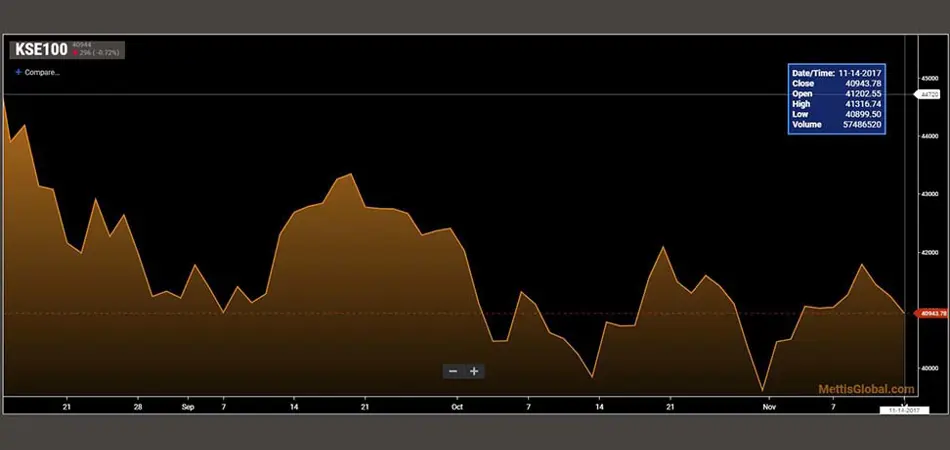The width and height of the screenshot is (950, 450).
Task: Click the 45000 price axis label
Action: pos(930,79)
